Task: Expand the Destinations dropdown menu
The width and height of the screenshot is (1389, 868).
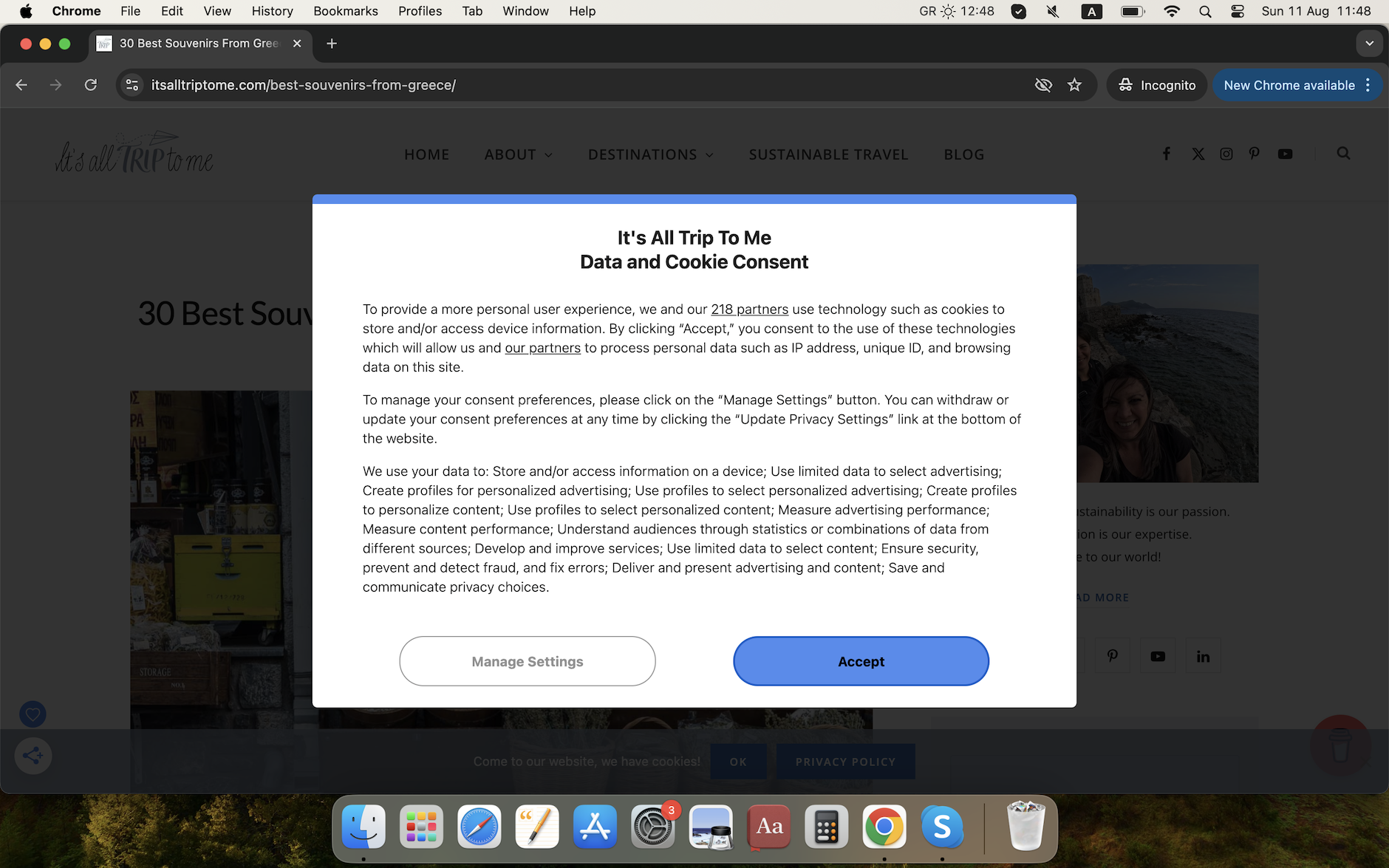Action: click(650, 154)
